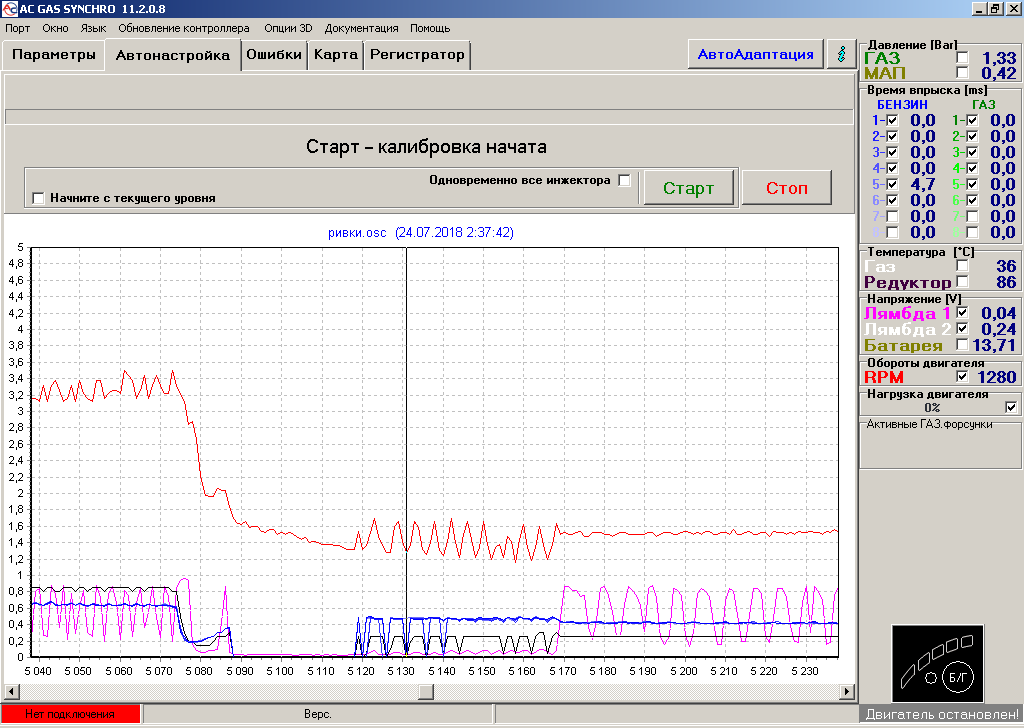Click the small LED circle on switch panel

click(931, 677)
